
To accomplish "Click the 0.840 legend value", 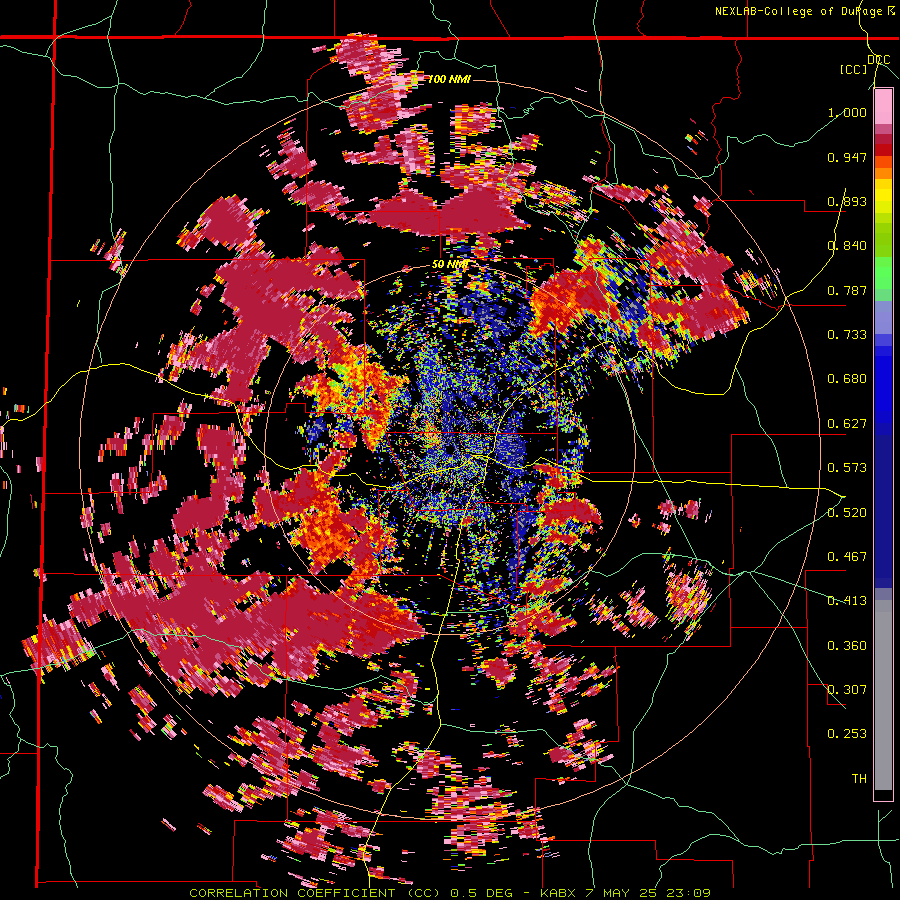I will pos(847,246).
